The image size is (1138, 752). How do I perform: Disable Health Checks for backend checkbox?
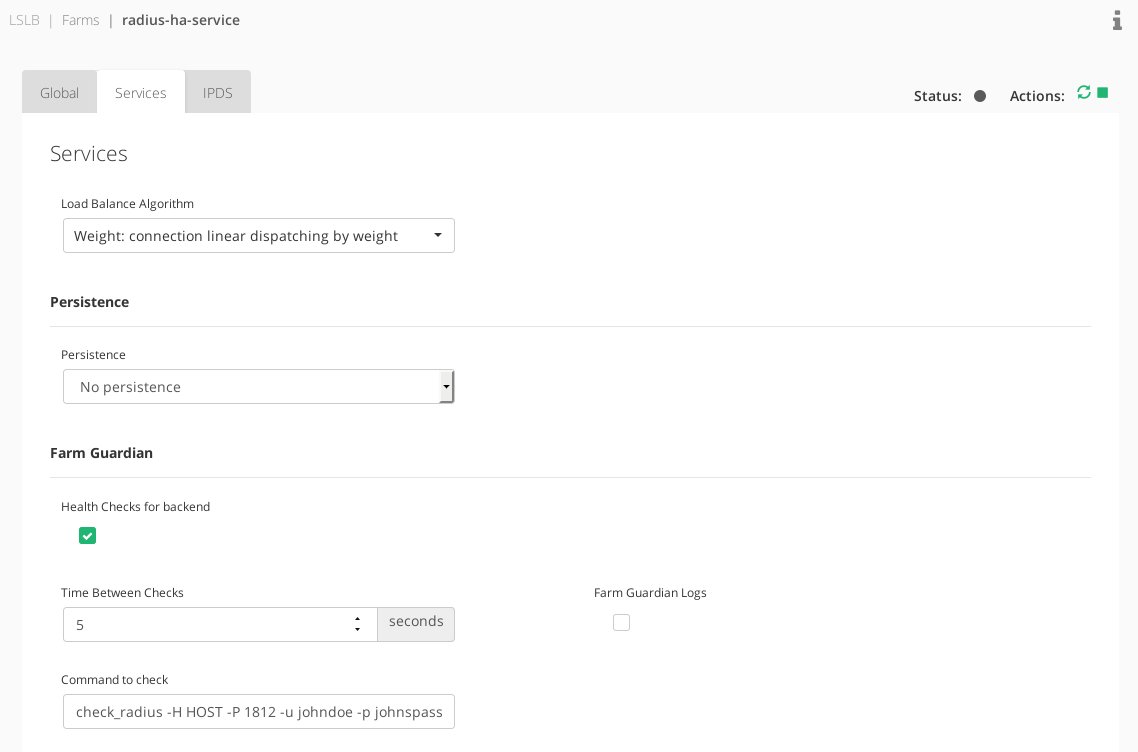click(88, 536)
